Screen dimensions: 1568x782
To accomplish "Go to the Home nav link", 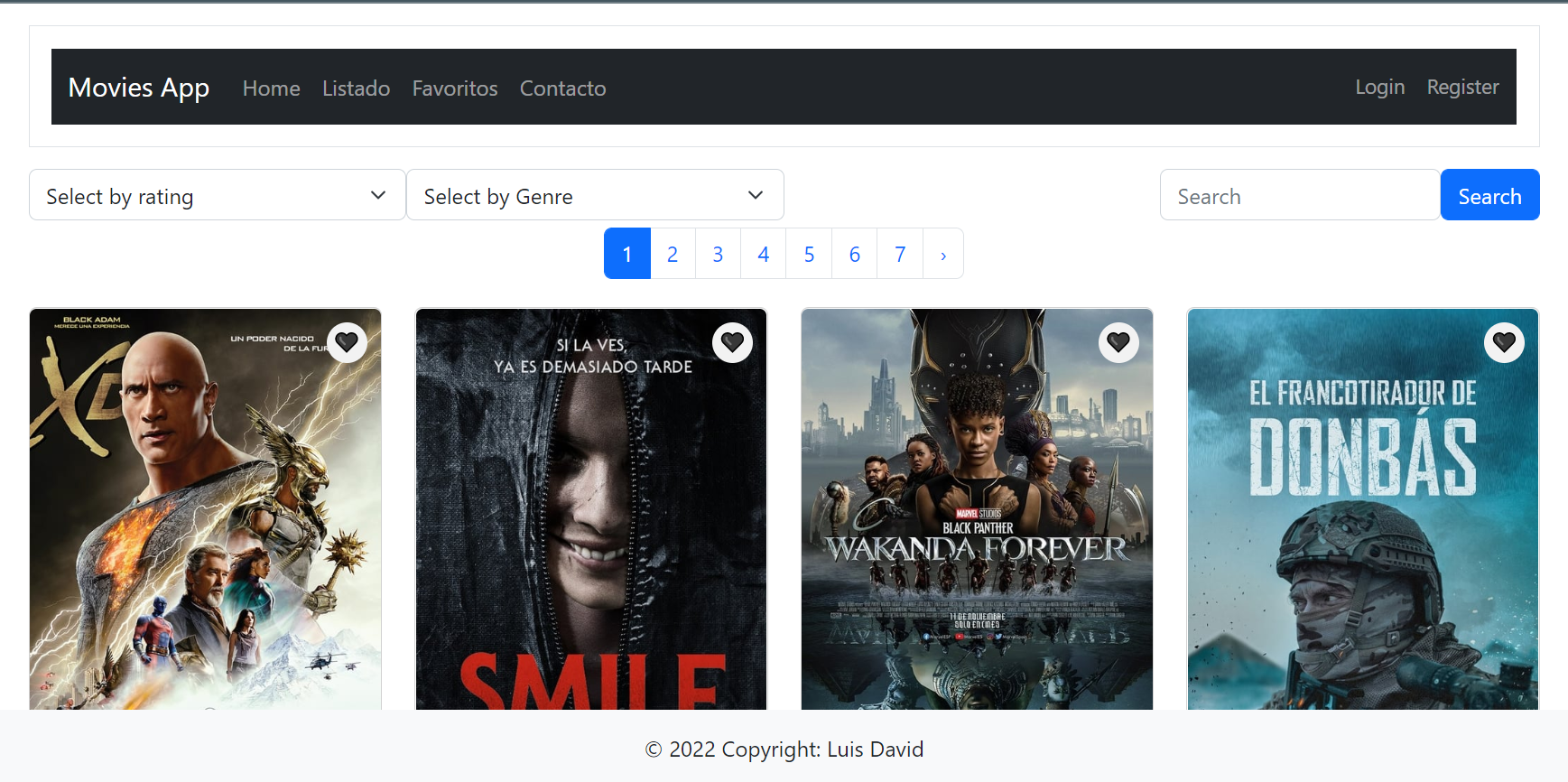I will (271, 88).
